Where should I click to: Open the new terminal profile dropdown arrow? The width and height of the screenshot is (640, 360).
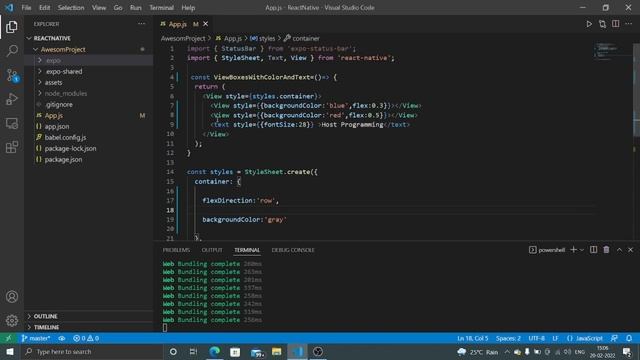(x=582, y=250)
